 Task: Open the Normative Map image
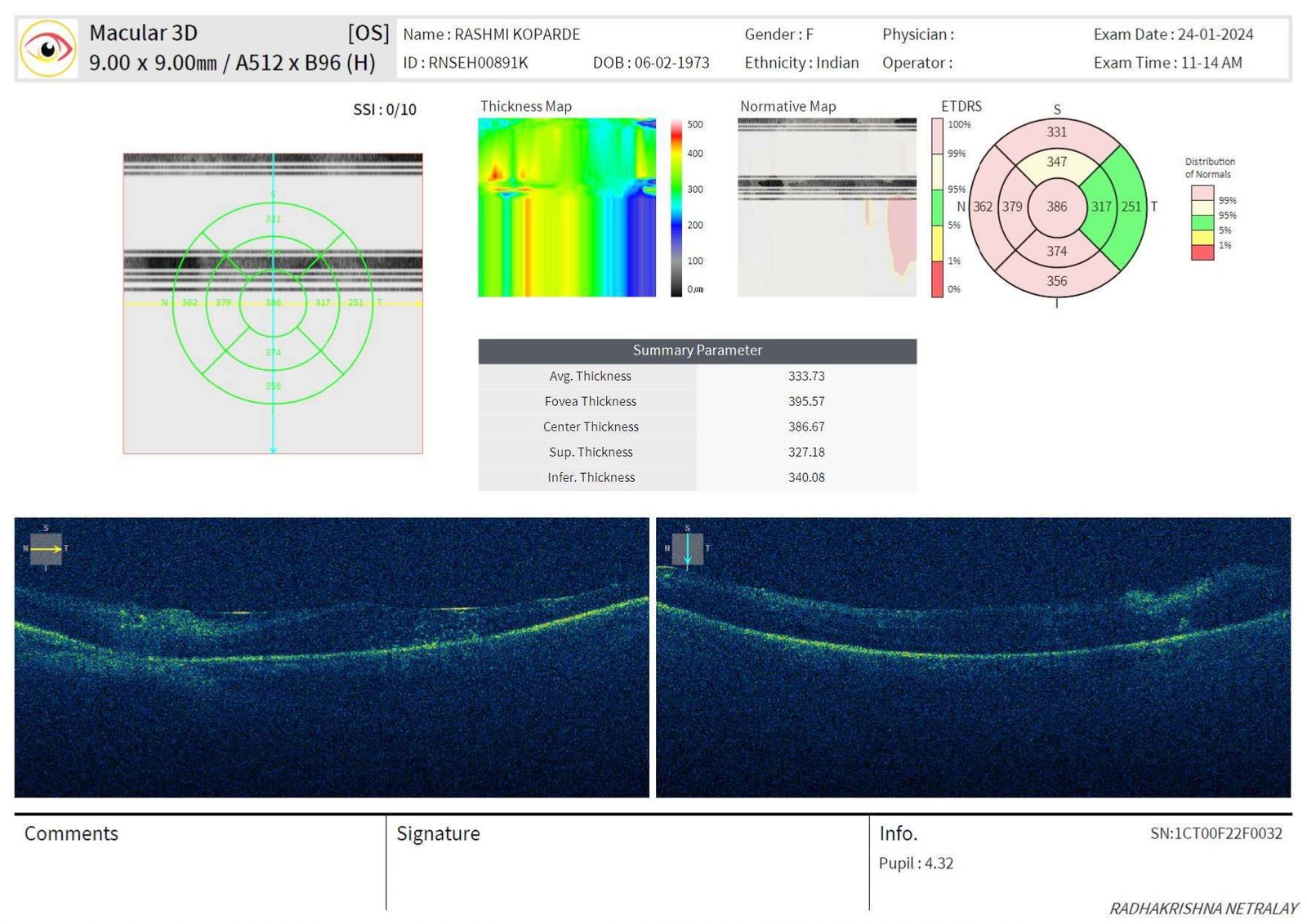click(827, 208)
